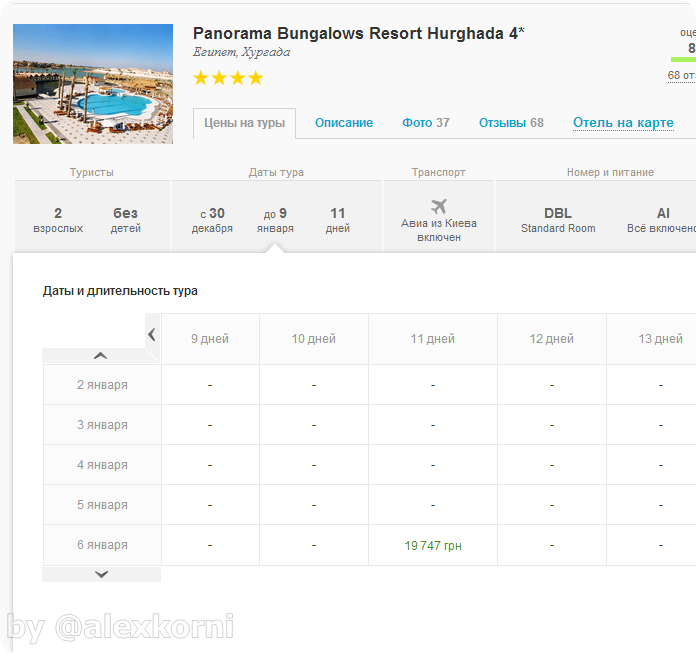Viewport: 696px width, 653px height.
Task: Open the Цены на туры tab
Action: coord(244,123)
